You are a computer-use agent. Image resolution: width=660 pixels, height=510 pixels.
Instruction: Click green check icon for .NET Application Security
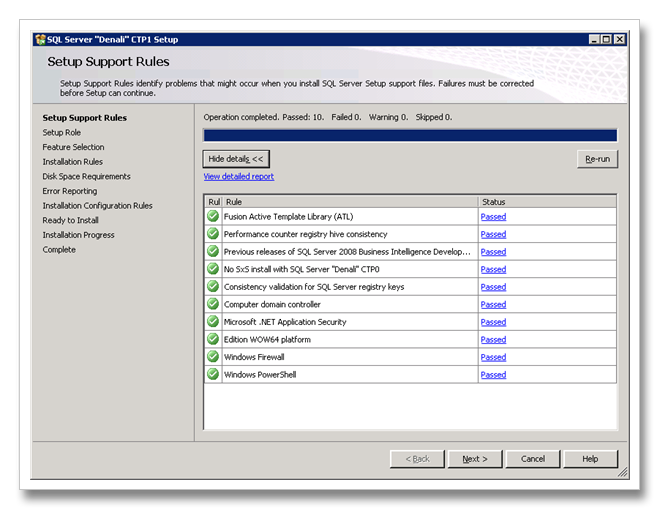click(213, 321)
